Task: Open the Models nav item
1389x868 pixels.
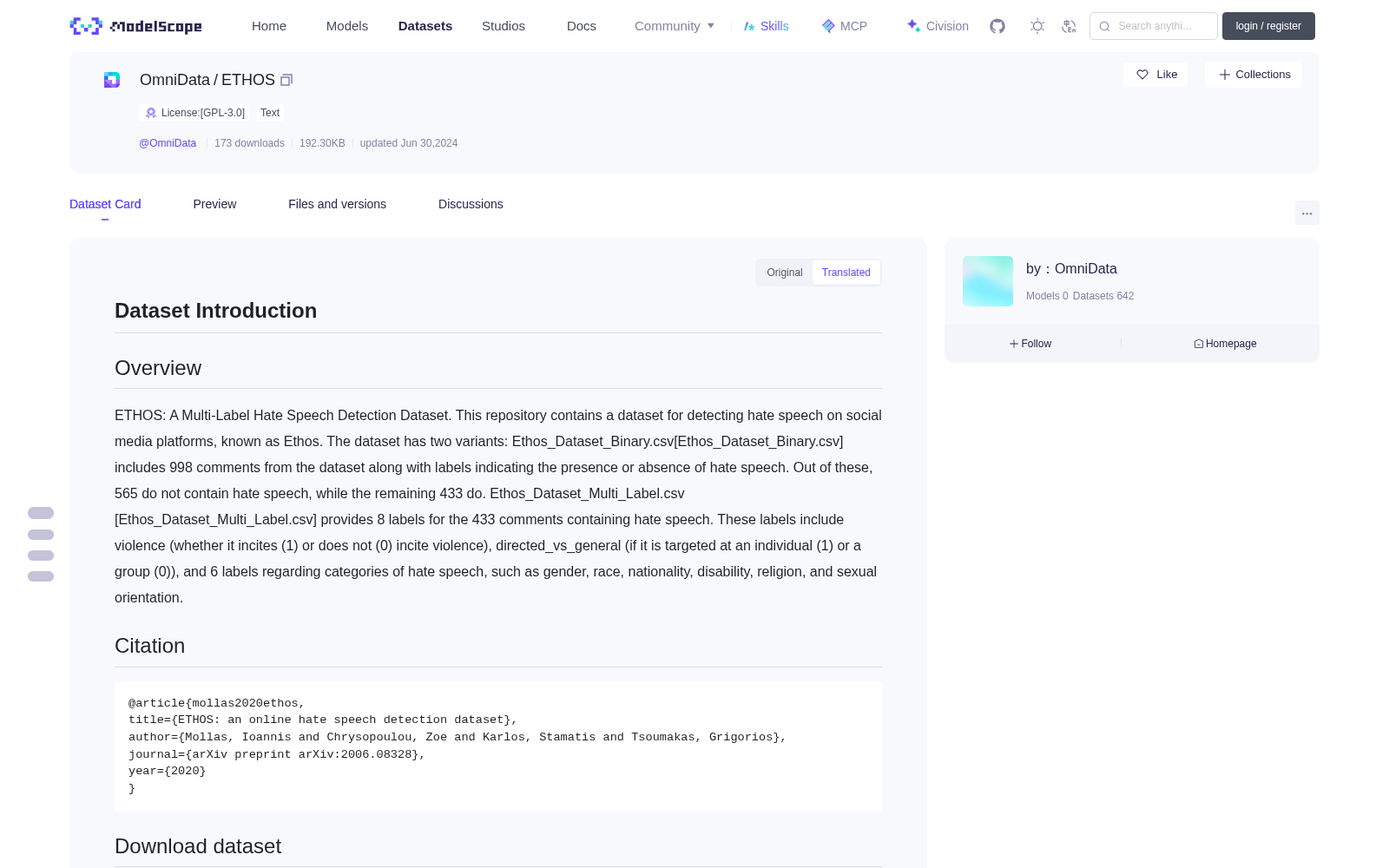Action: tap(347, 26)
